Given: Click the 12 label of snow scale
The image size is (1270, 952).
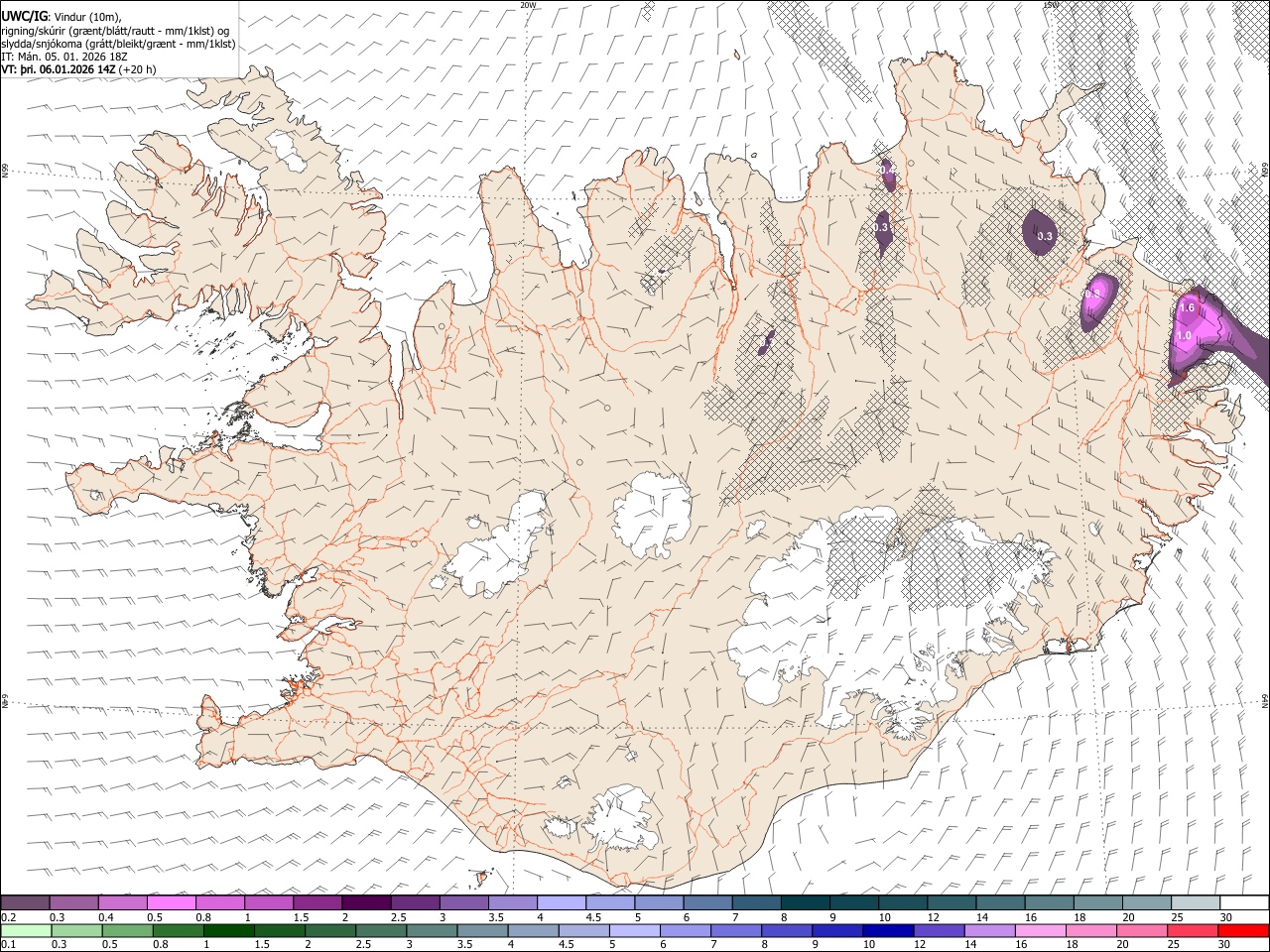Looking at the screenshot, I should [933, 917].
